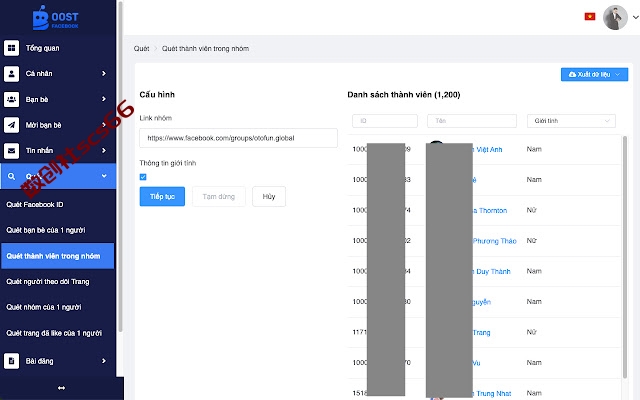Click Quét thành viên trong nhóm breadcrumb text
The image size is (640, 400).
coord(205,49)
